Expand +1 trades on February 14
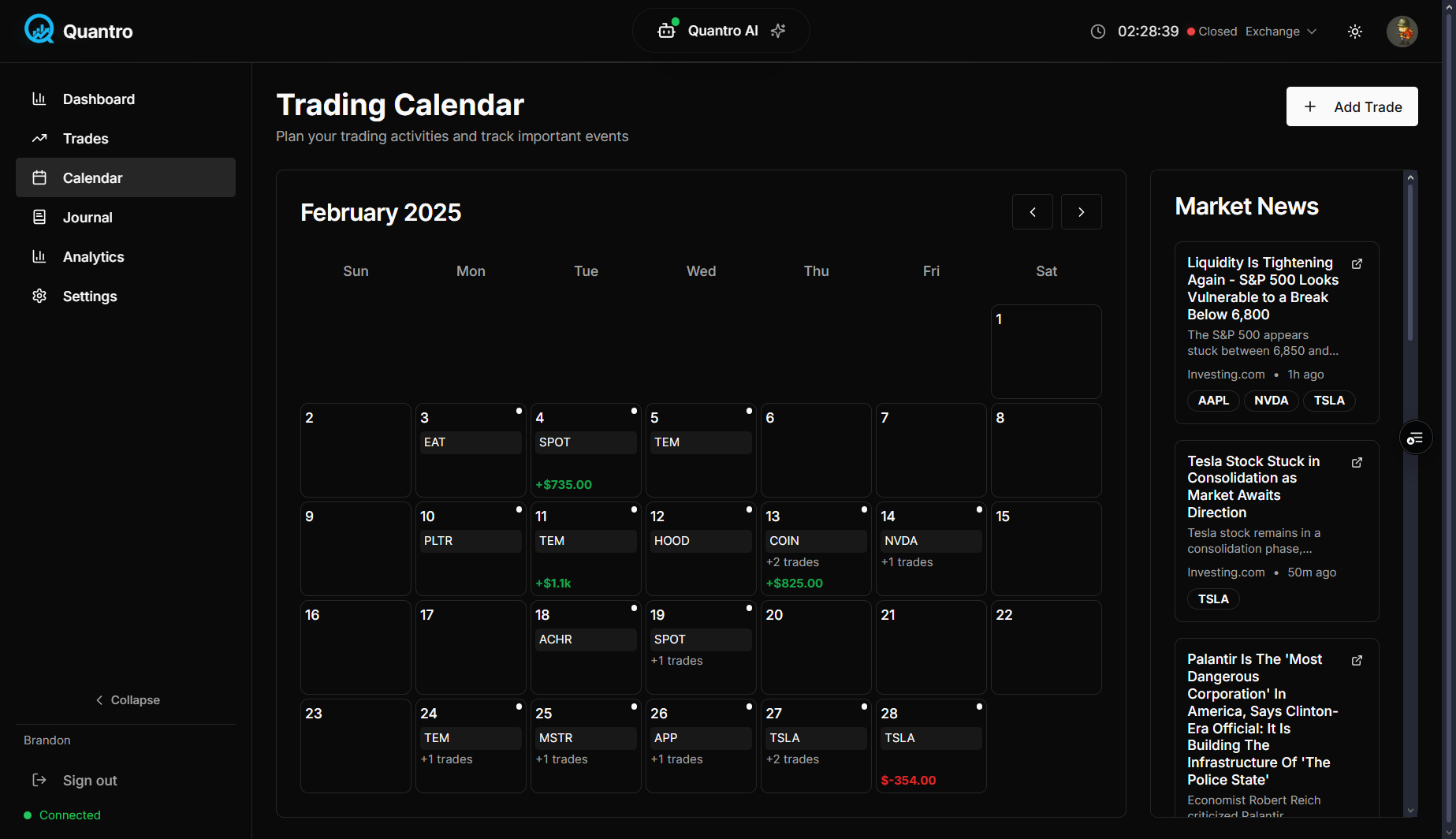Viewport: 1456px width, 839px height. click(907, 562)
